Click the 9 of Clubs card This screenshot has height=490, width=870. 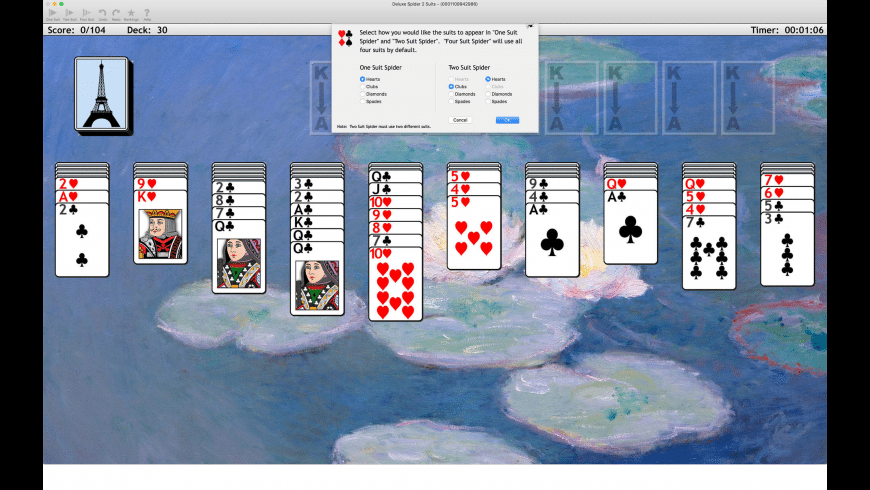coord(552,184)
